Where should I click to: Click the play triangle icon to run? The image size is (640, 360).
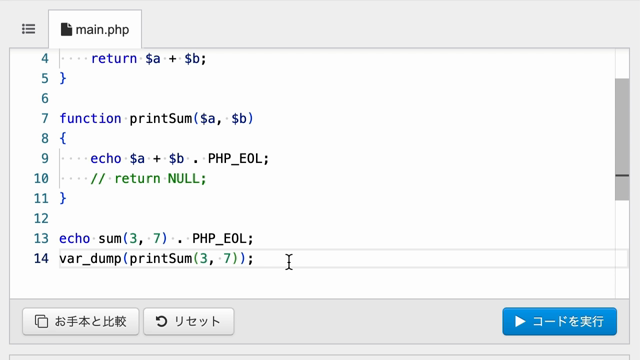point(520,321)
